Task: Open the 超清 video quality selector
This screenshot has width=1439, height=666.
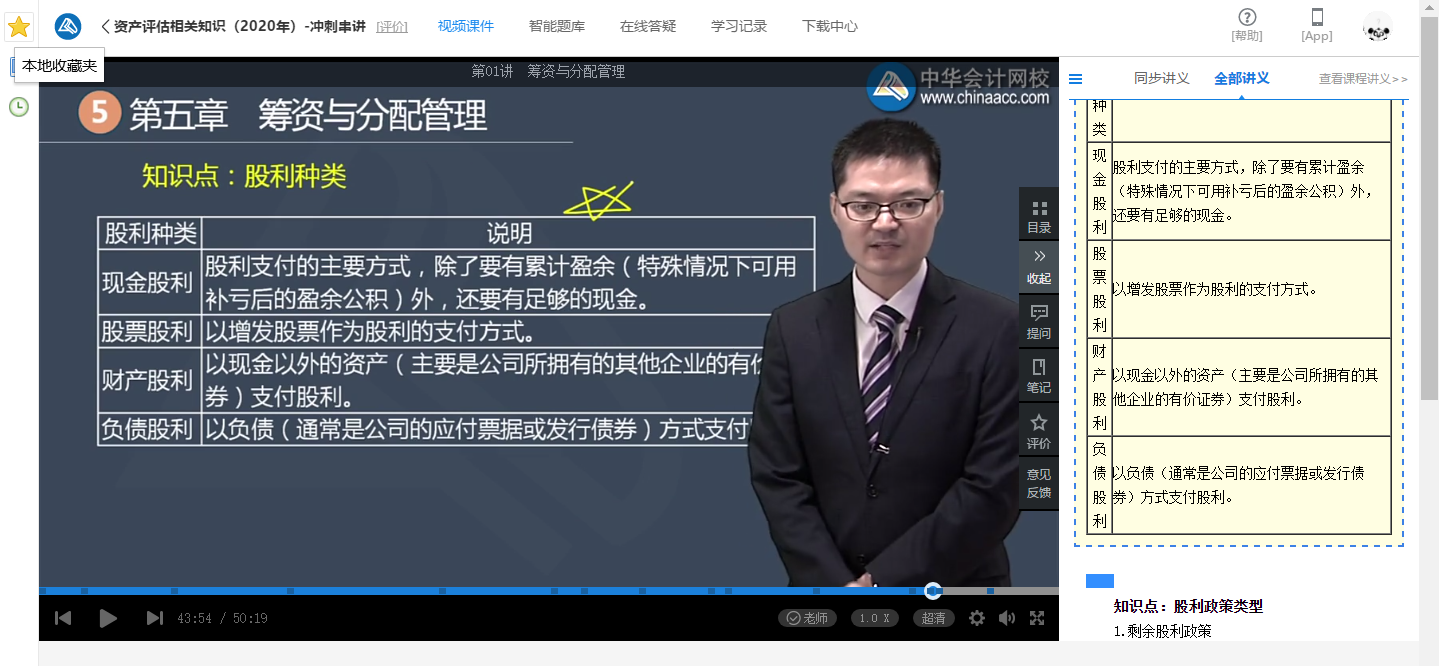Action: 934,618
